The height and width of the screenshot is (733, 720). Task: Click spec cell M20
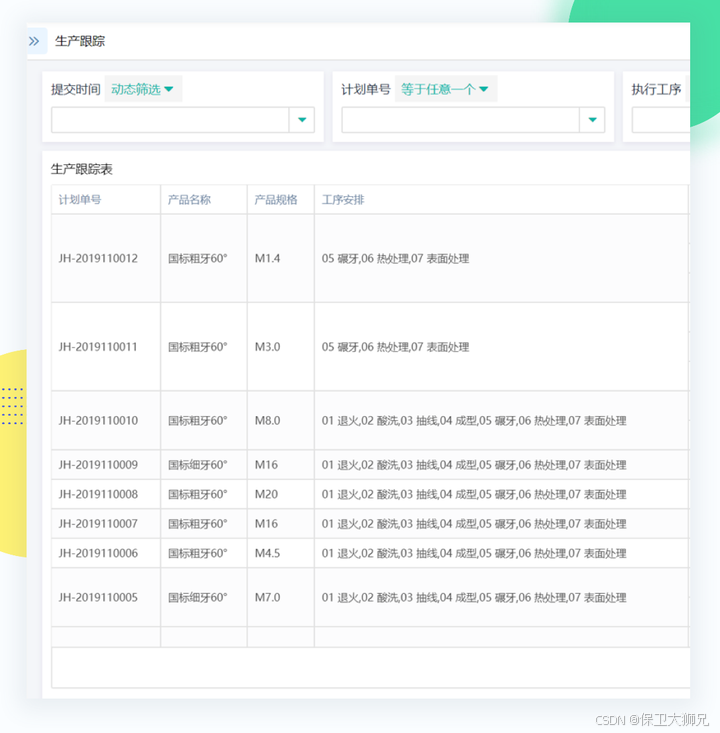click(x=266, y=494)
